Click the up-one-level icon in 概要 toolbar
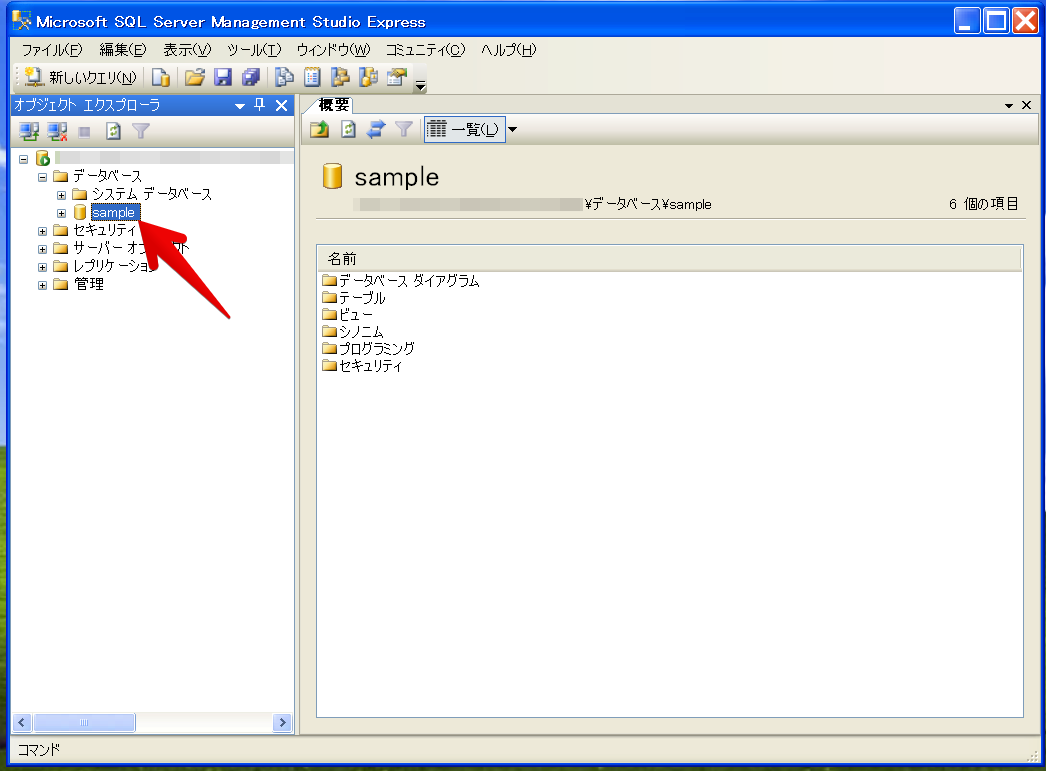Viewport: 1046px width, 771px height. [x=320, y=129]
